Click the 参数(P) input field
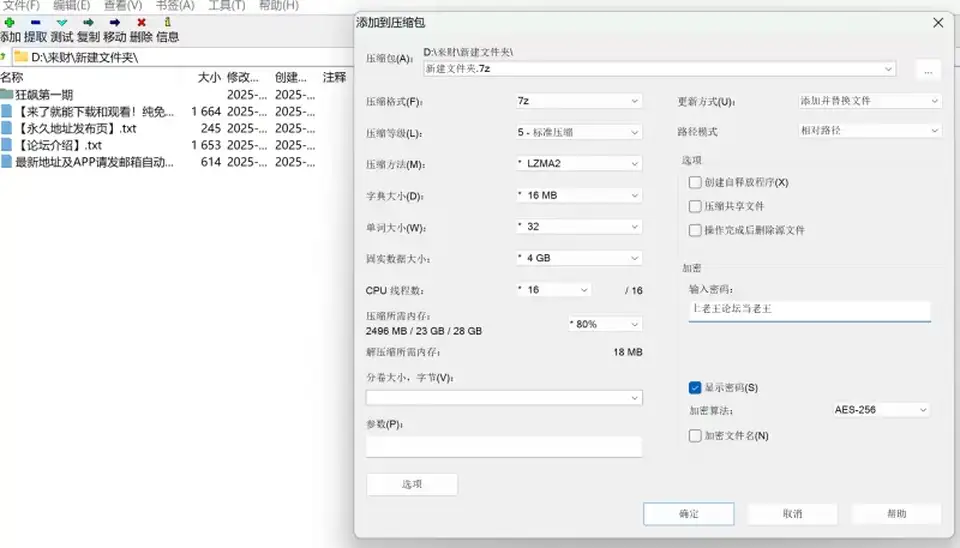This screenshot has width=960, height=548. 504,446
